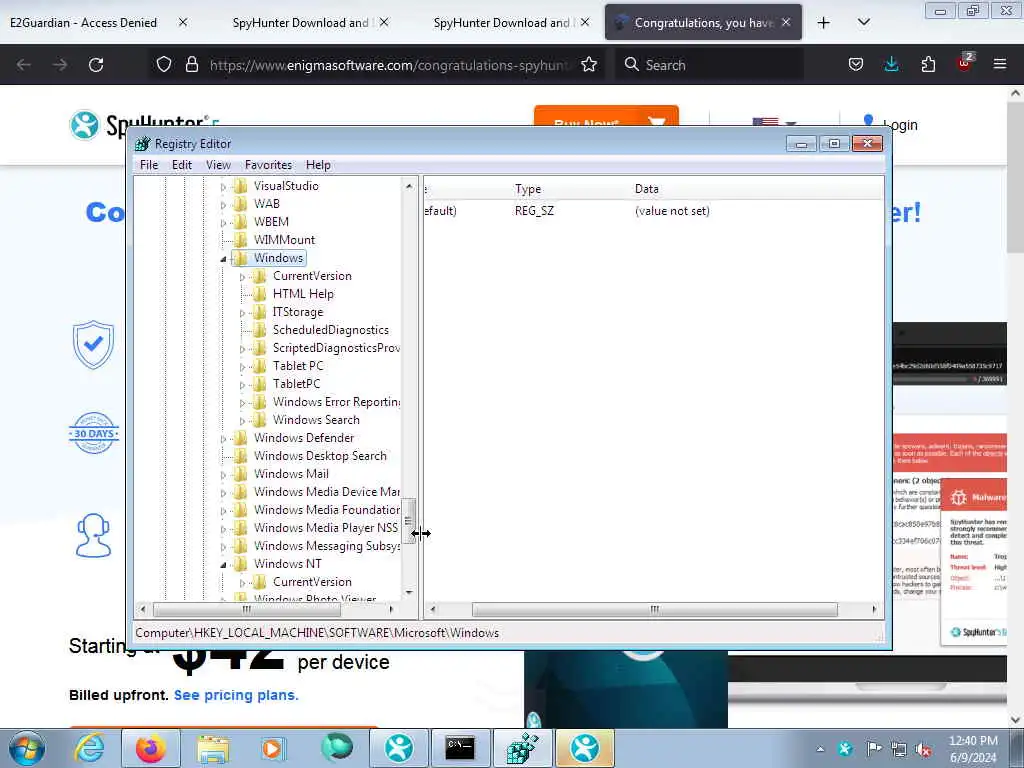Click the registry tree vertical scrollbar thumb

tap(409, 520)
